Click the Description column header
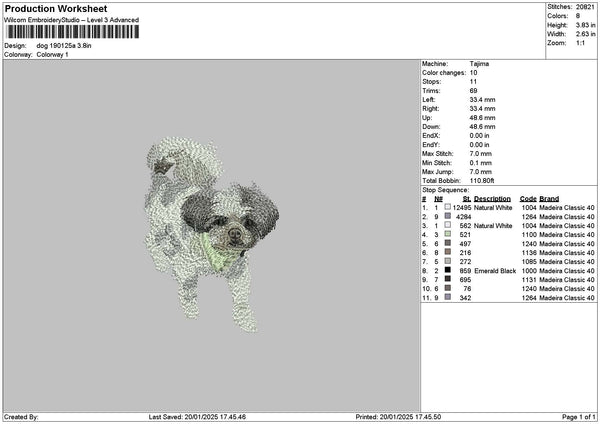 pyautogui.click(x=494, y=198)
